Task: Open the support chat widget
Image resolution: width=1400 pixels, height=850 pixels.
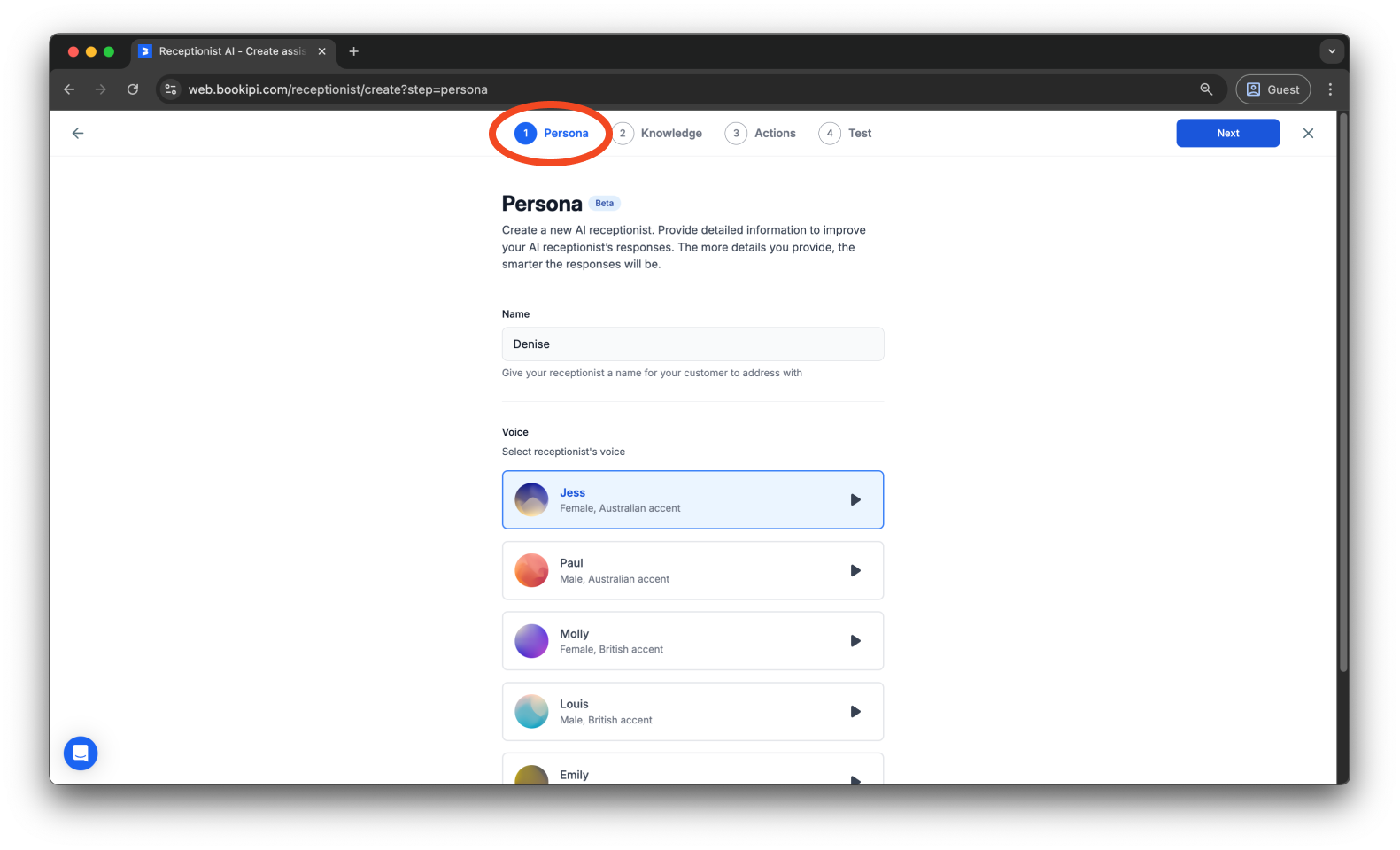Action: coord(81,753)
